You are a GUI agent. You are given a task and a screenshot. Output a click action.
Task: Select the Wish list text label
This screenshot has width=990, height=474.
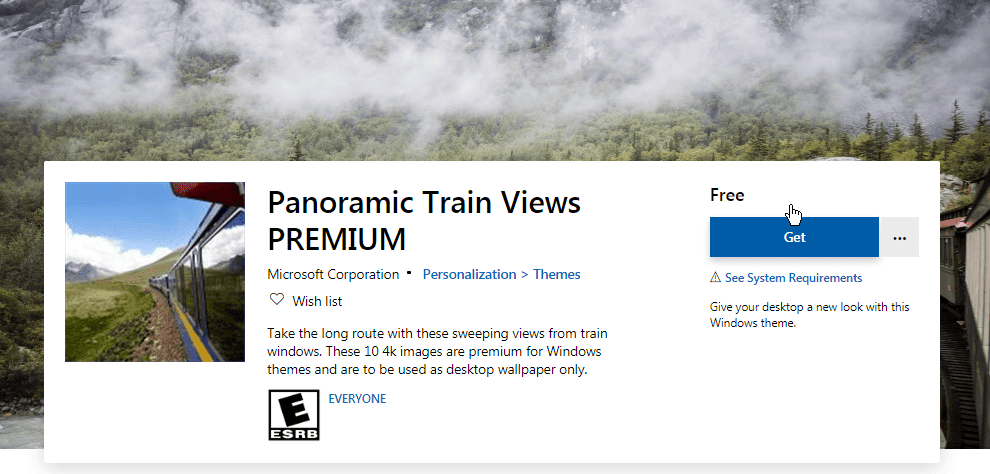pyautogui.click(x=317, y=301)
